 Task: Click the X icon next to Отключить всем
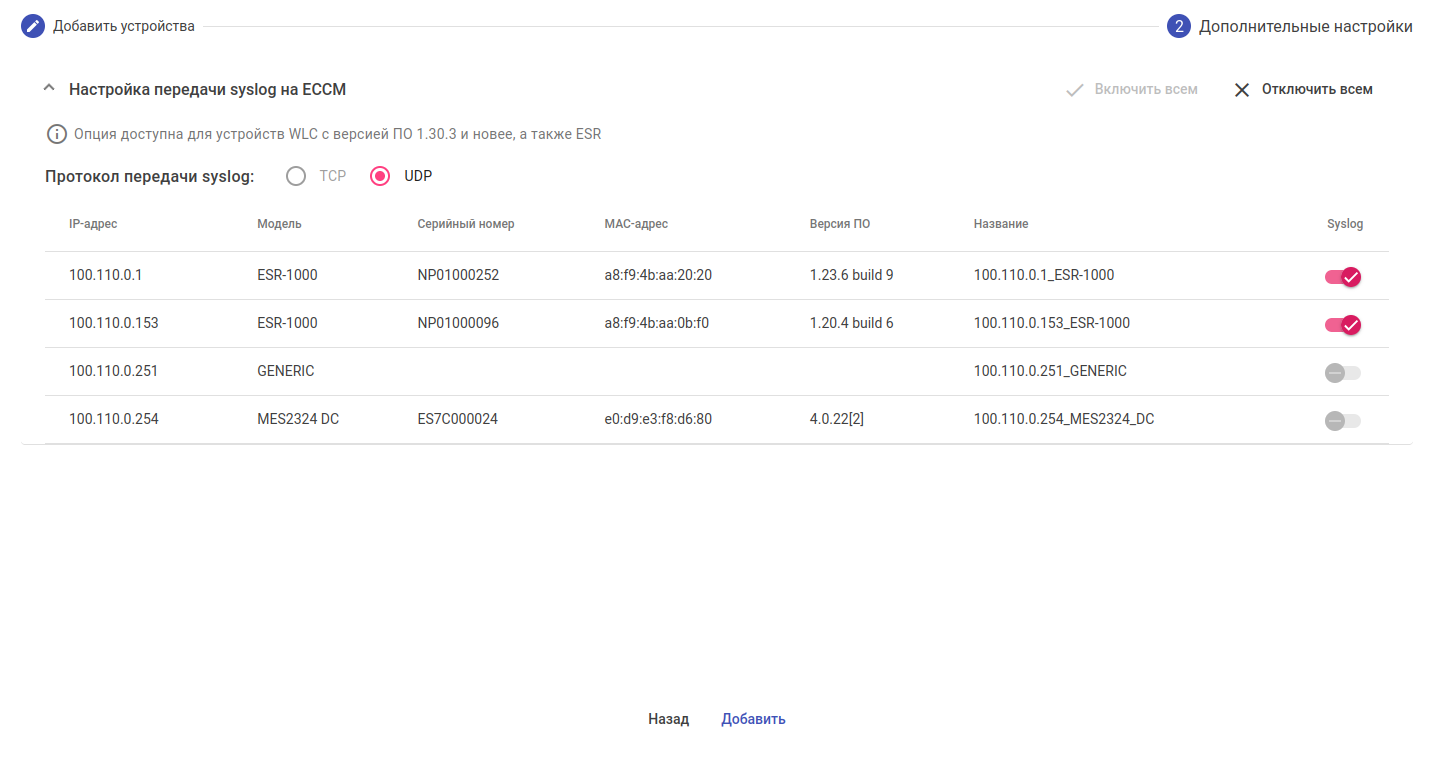1242,90
